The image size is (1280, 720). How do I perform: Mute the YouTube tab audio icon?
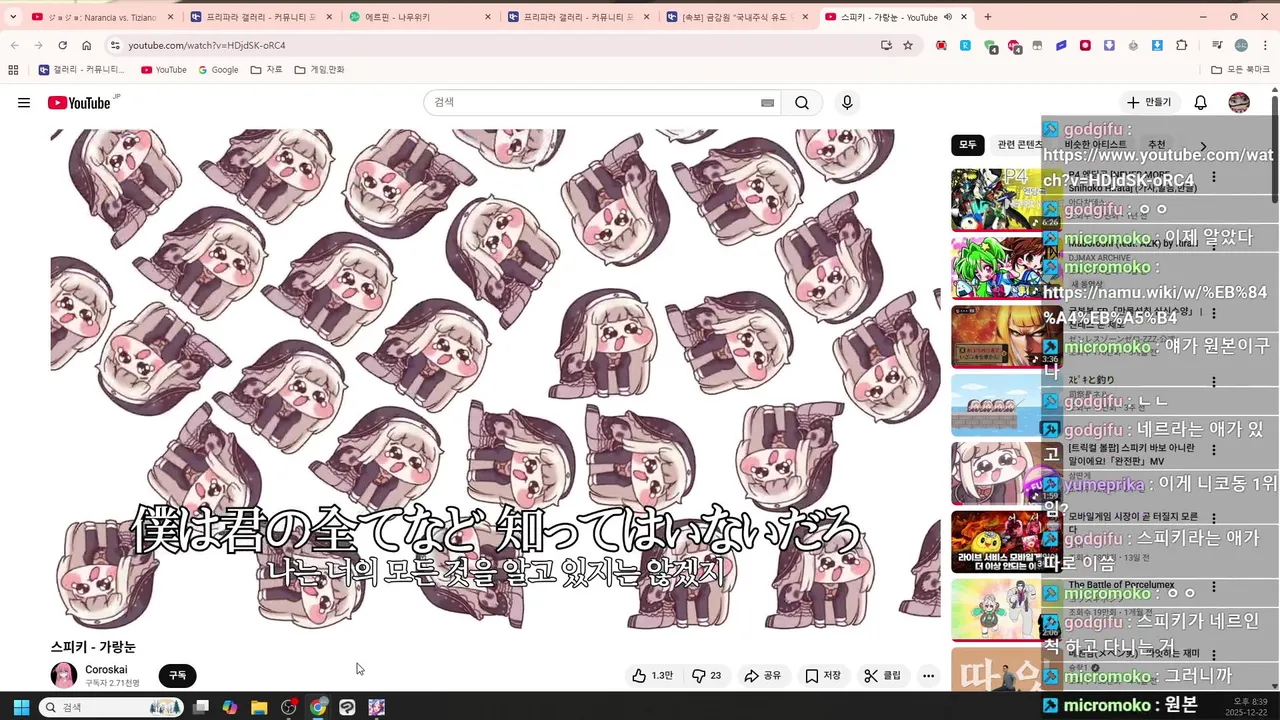coord(948,17)
